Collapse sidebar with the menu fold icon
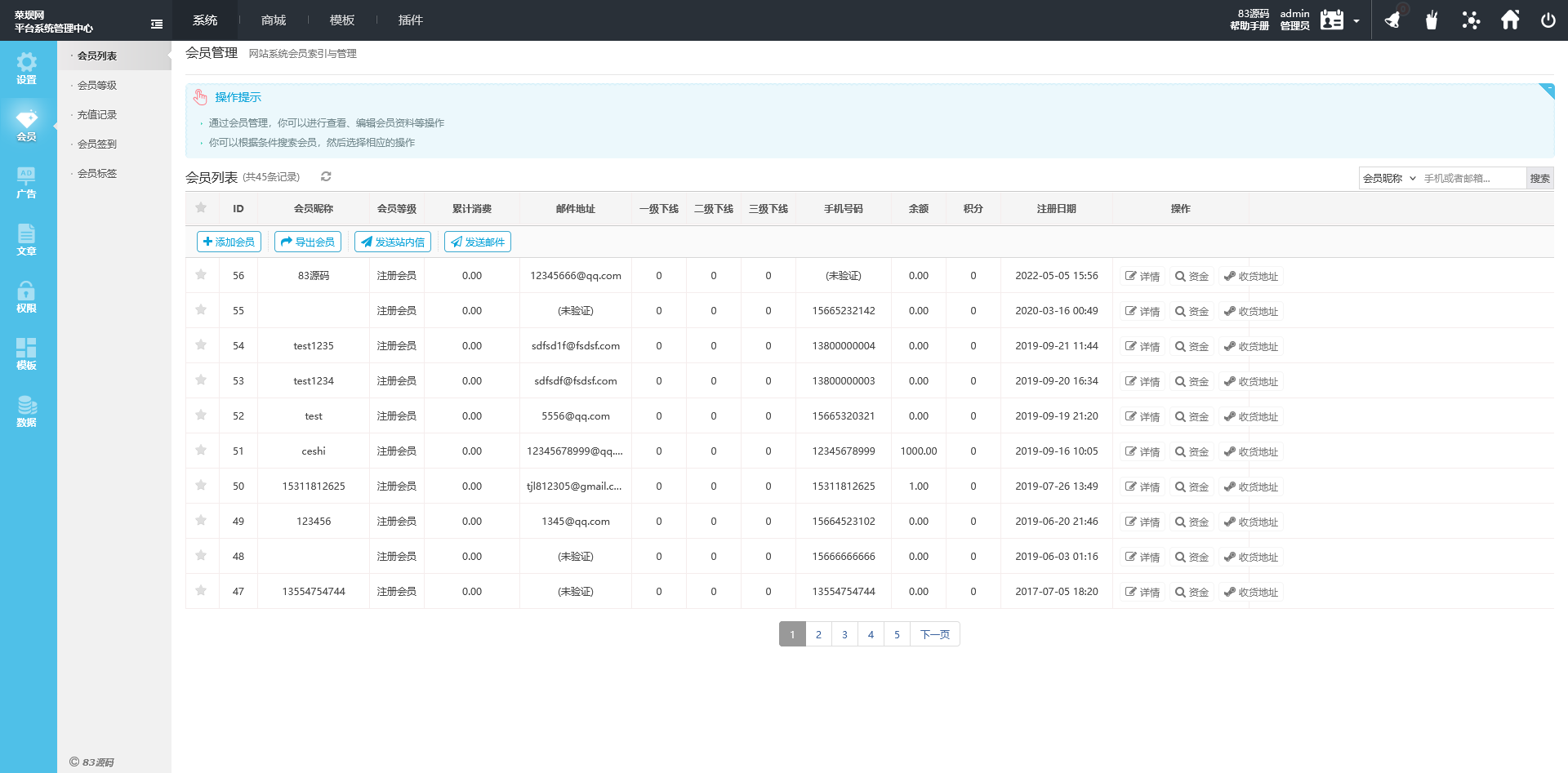1568x773 pixels. tap(157, 24)
